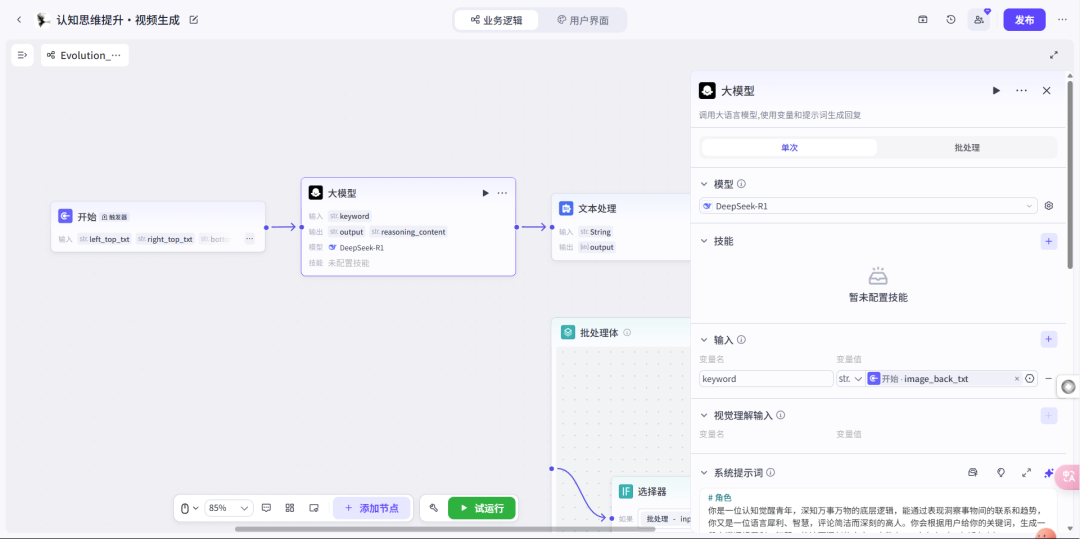The width and height of the screenshot is (1080, 539).
Task: Open model settings gear icon
Action: click(1049, 205)
